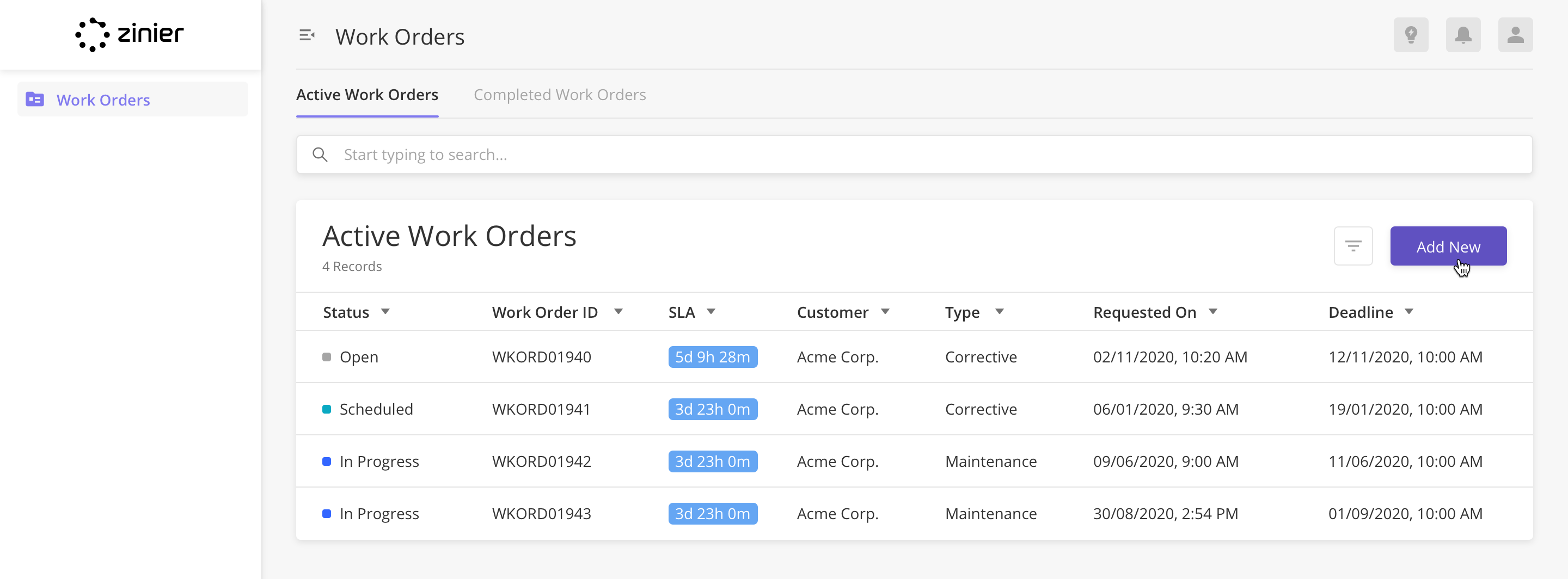Open the Deadline column sort arrow
1568x579 pixels.
pyautogui.click(x=1409, y=312)
